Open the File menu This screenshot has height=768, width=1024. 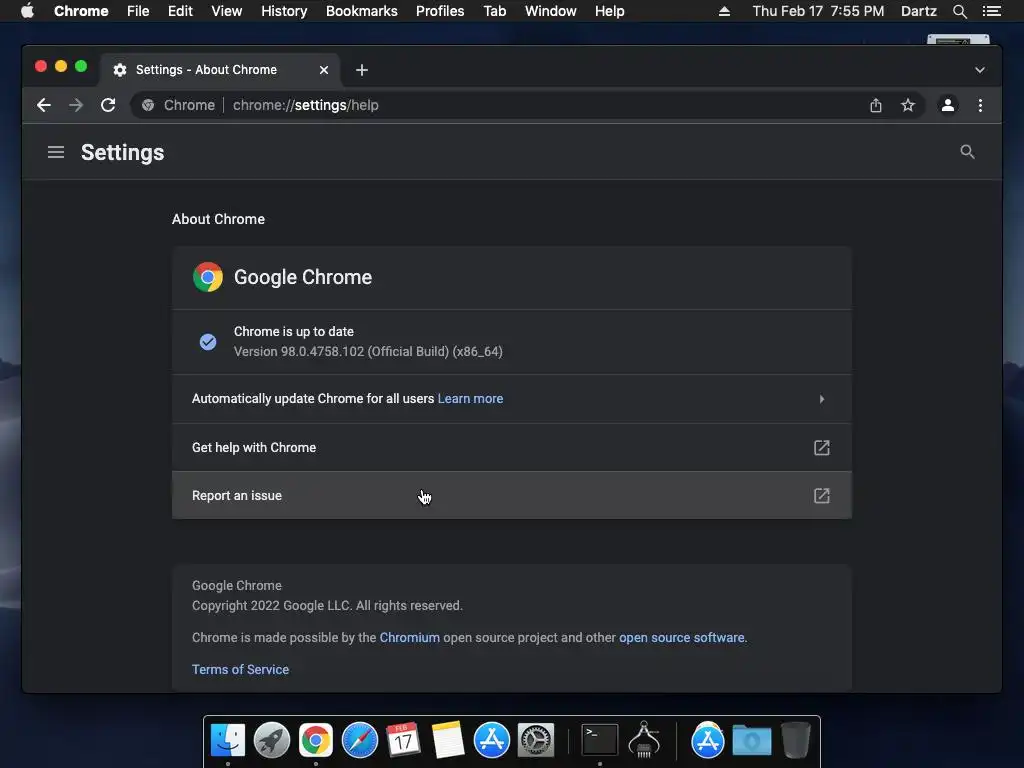click(138, 11)
